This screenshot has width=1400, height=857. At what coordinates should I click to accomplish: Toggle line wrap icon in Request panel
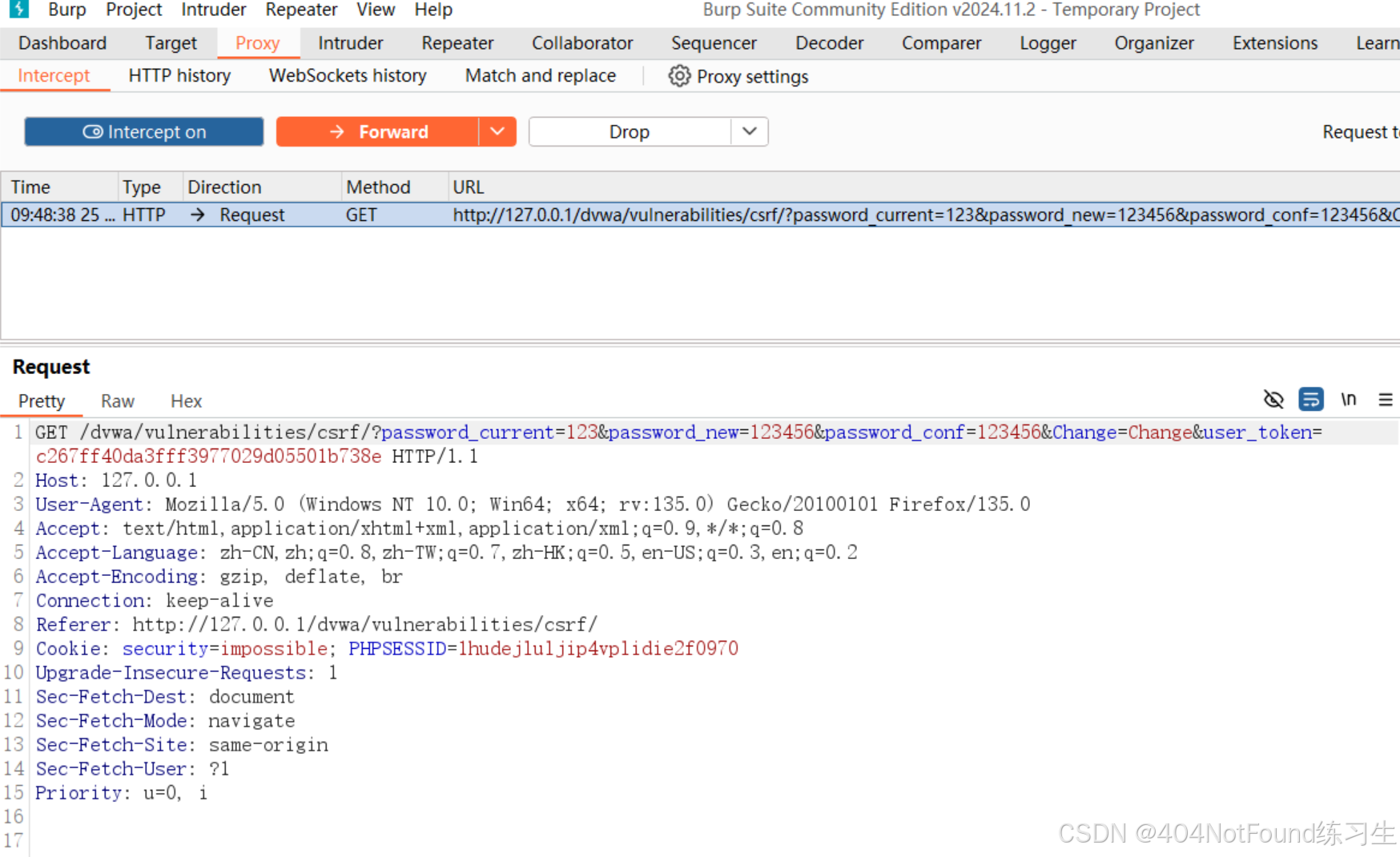pos(1311,399)
